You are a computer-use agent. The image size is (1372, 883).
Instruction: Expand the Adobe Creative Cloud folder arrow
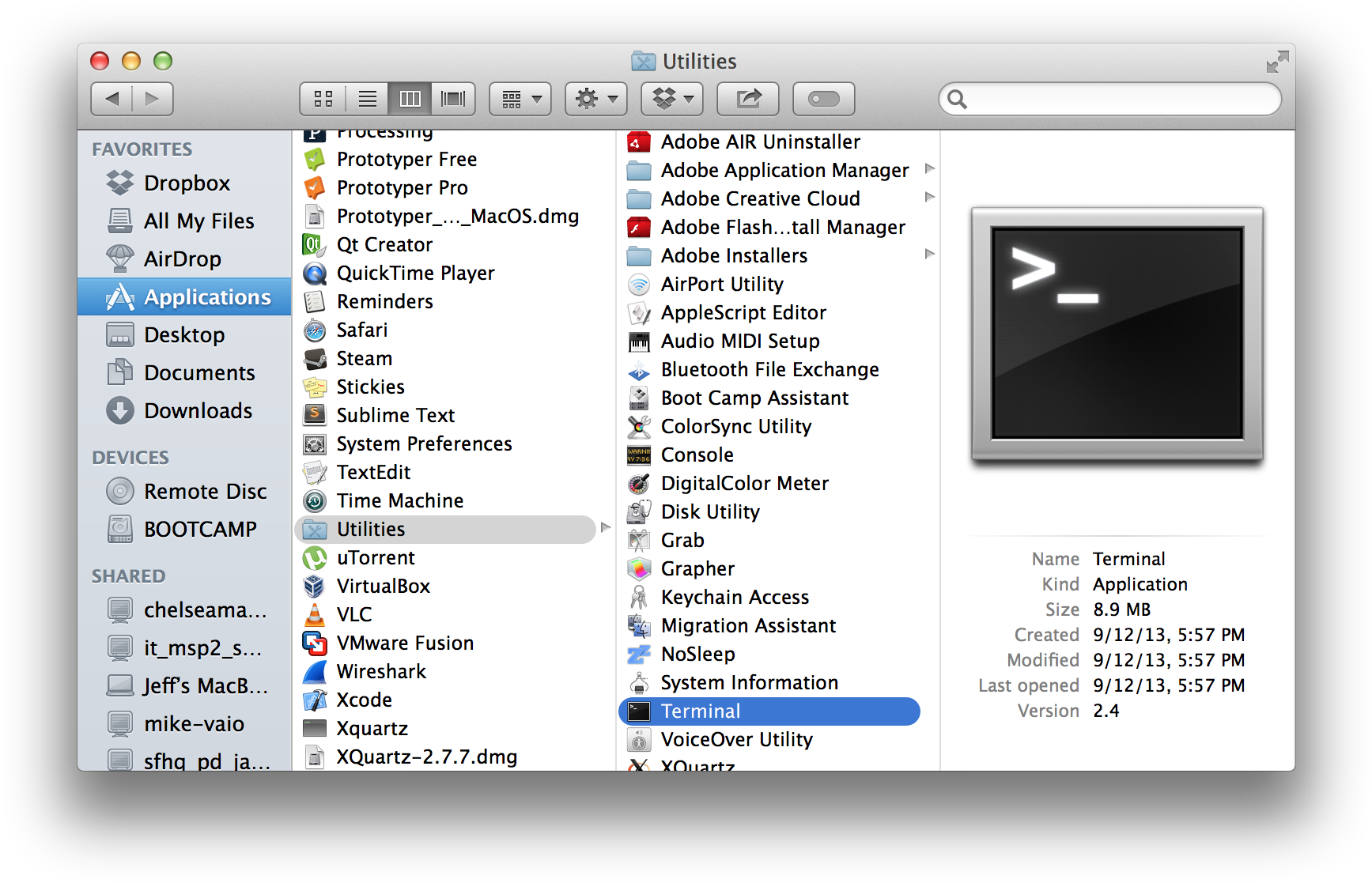930,197
